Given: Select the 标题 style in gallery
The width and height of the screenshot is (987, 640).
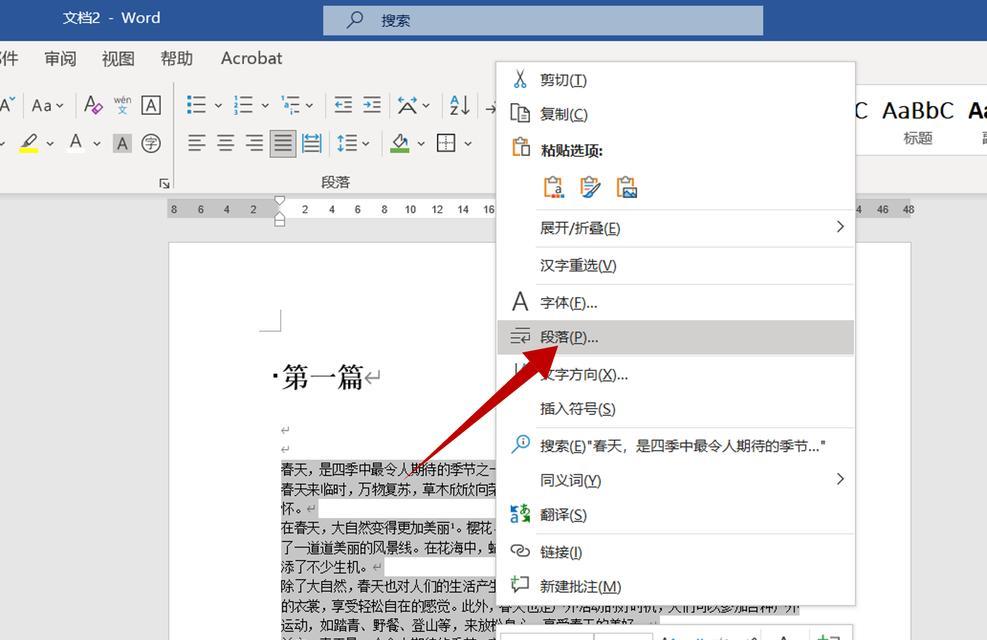Looking at the screenshot, I should click(x=918, y=121).
